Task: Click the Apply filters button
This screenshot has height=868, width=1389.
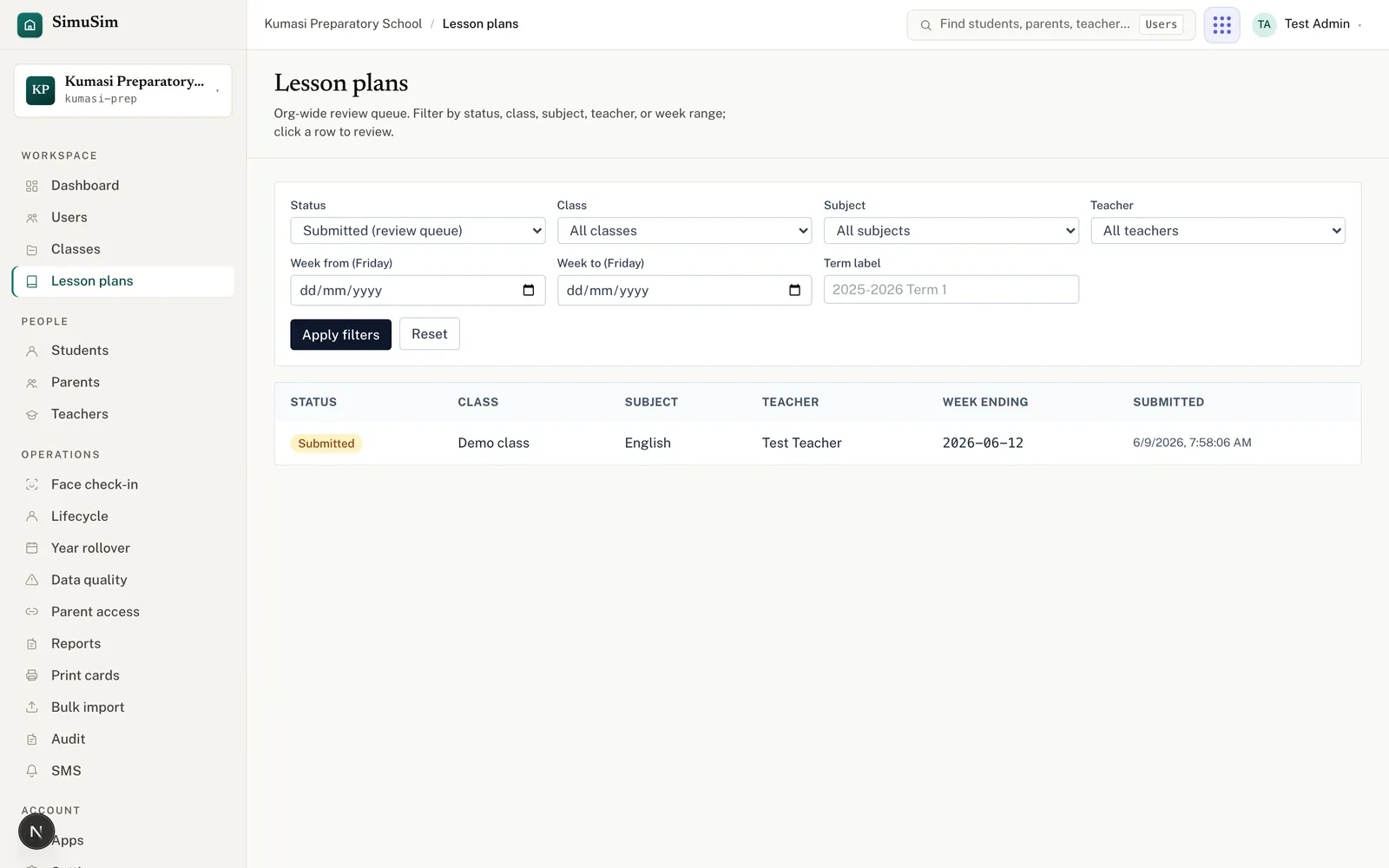Action: point(340,335)
